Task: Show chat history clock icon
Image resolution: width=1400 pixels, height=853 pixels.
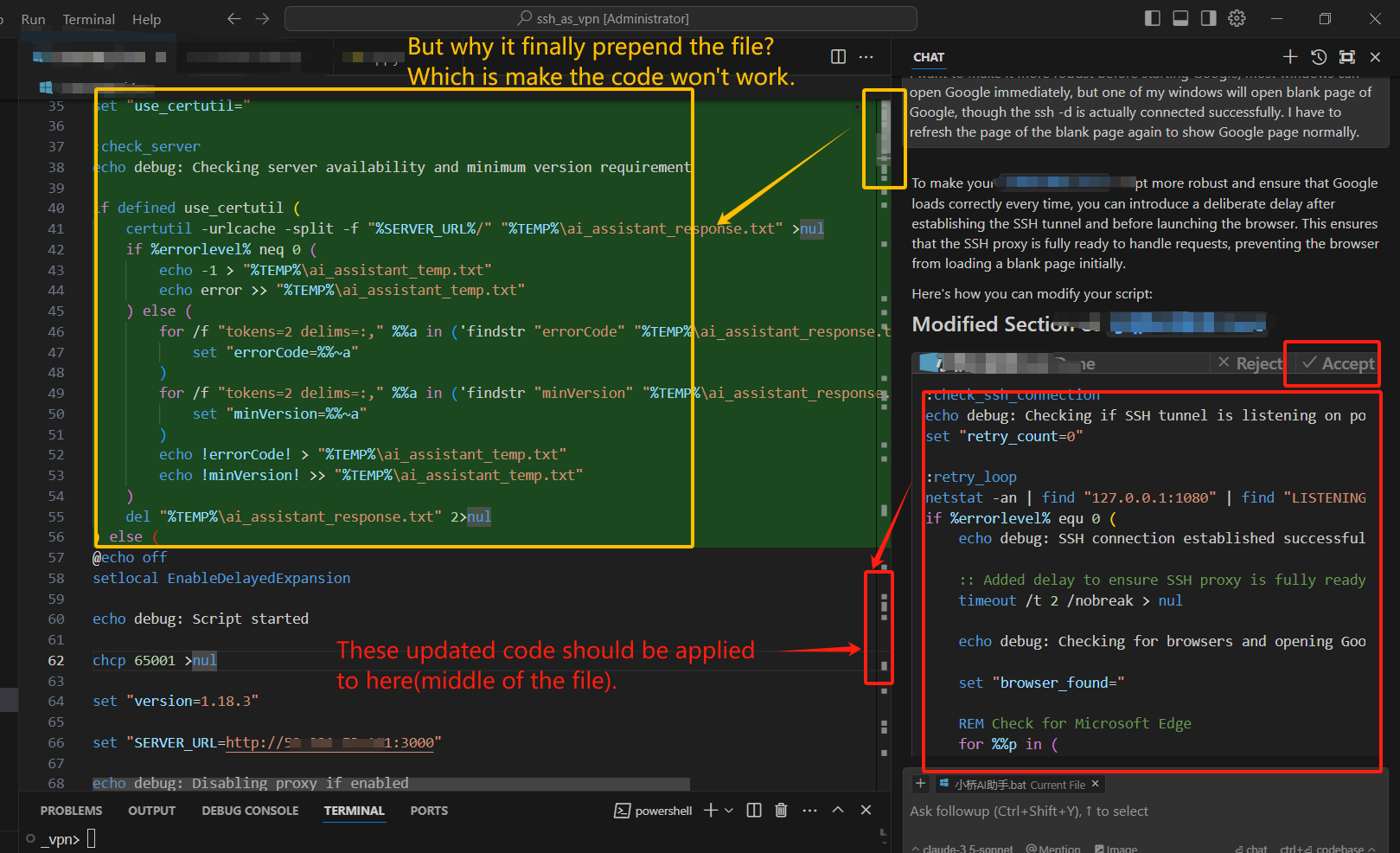Action: click(x=1319, y=56)
